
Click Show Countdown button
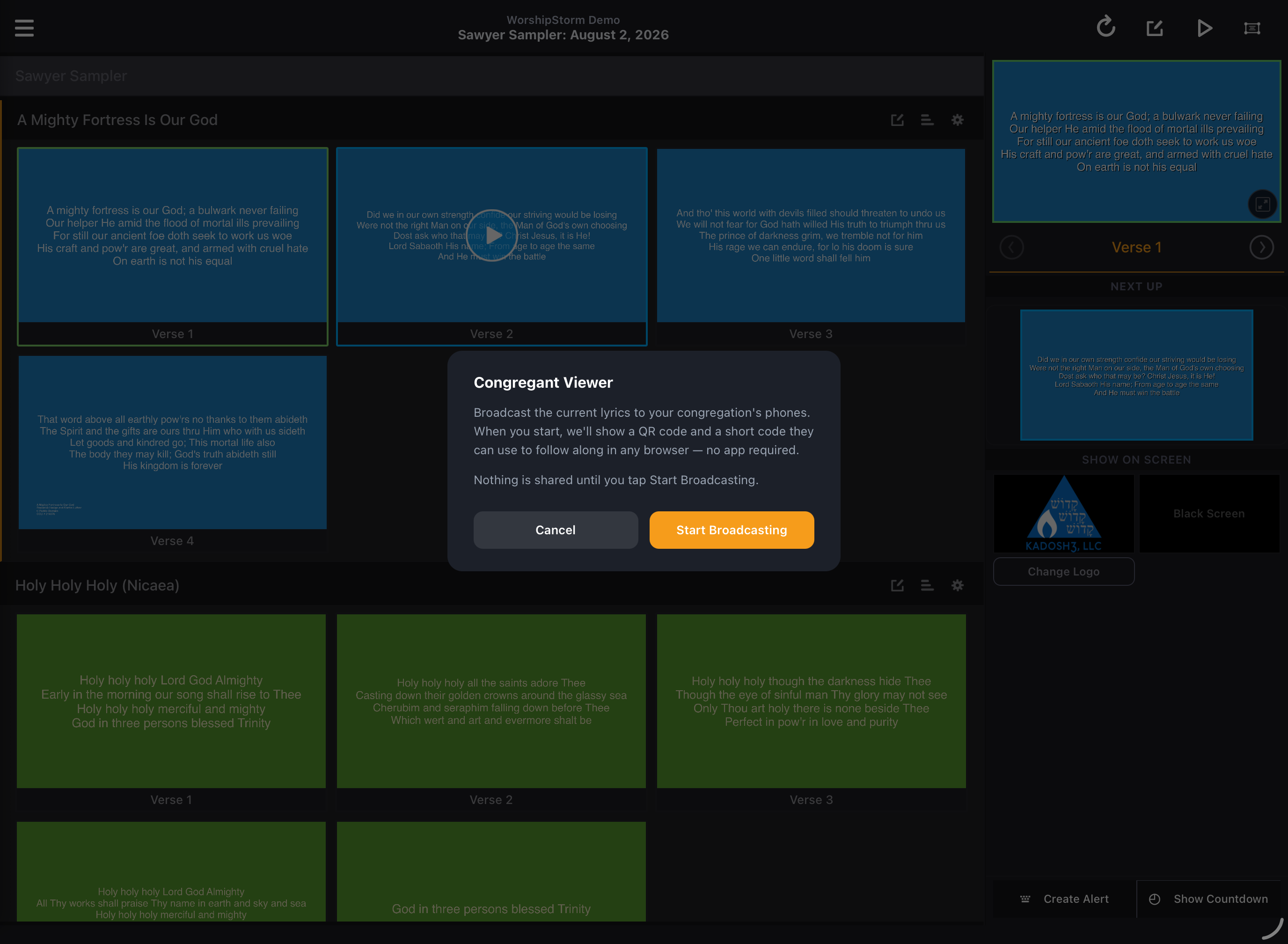(1208, 899)
